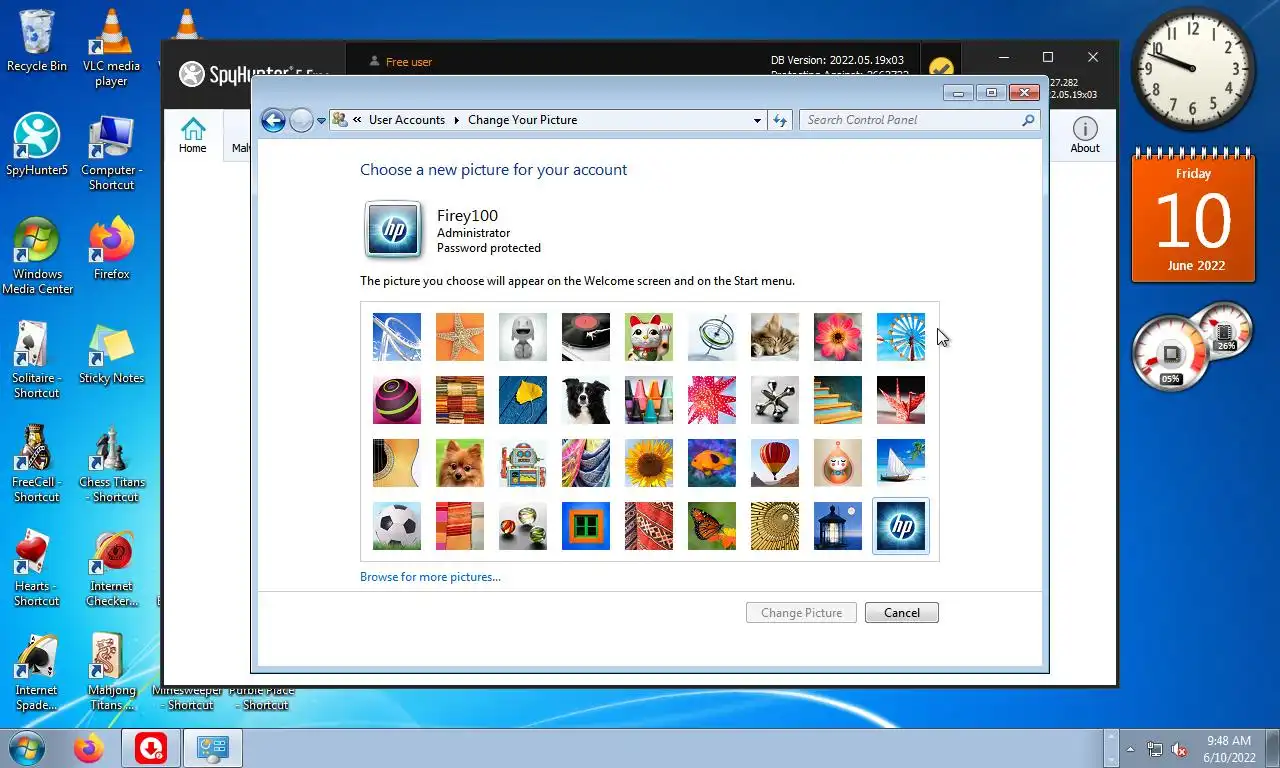Click the search magnifier icon
Viewport: 1280px width, 768px height.
point(1028,120)
